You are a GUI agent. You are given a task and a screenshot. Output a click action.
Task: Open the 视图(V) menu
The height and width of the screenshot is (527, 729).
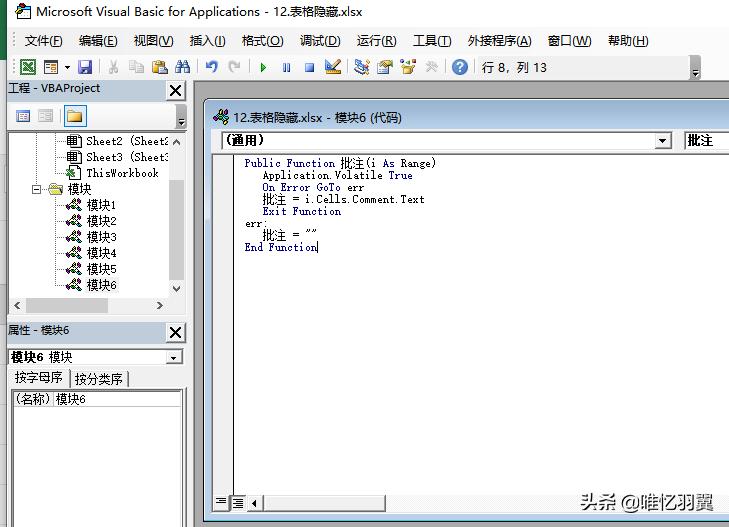(153, 41)
